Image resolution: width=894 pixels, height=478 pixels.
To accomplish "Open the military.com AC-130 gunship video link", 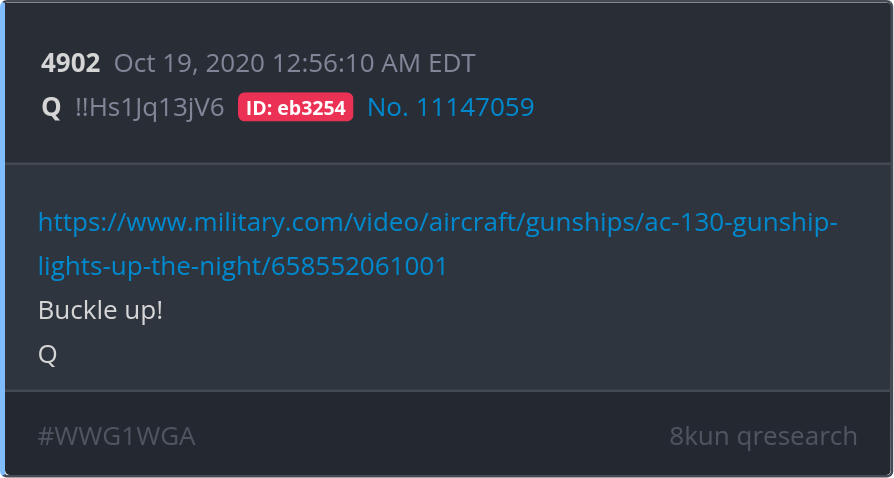I will 437,244.
